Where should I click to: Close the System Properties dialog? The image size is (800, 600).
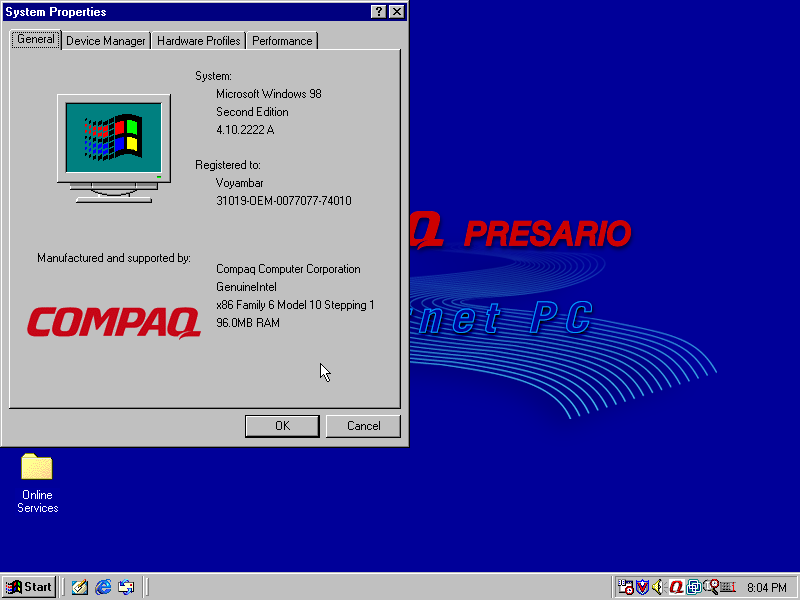396,12
